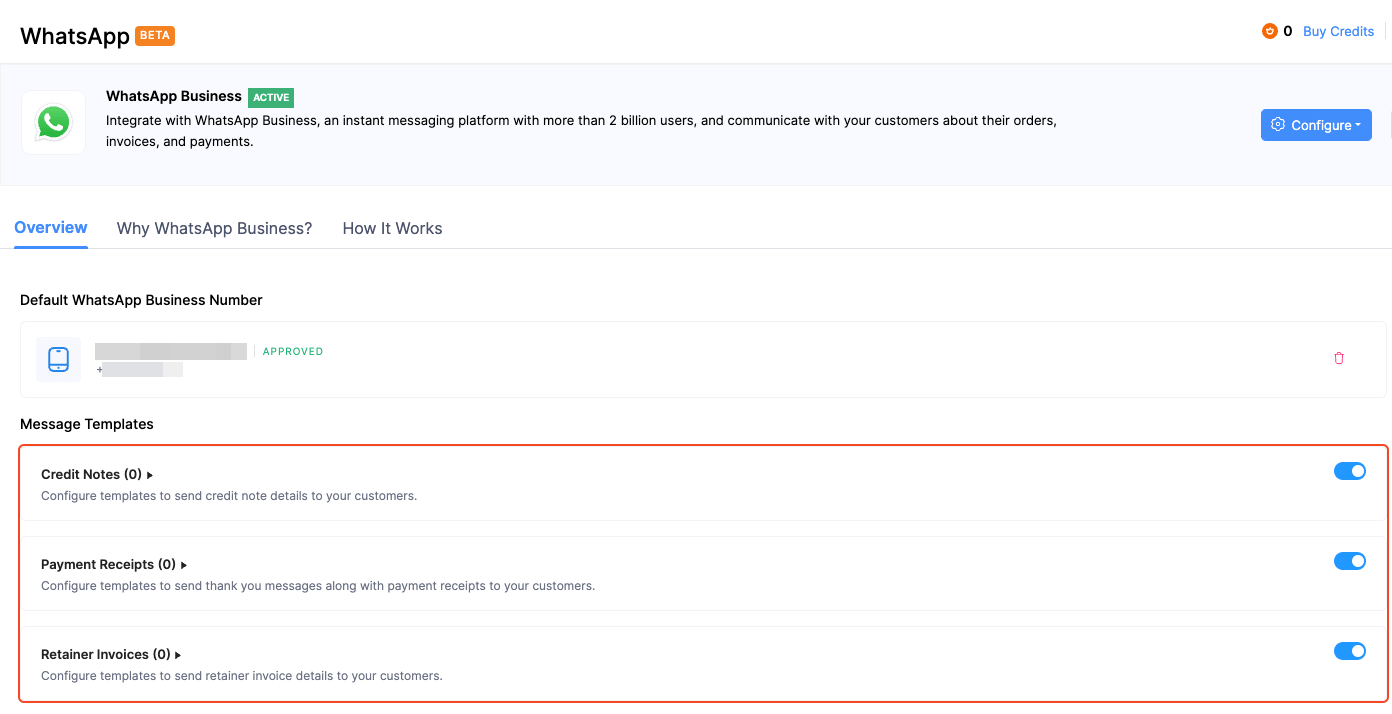The image size is (1392, 714).
Task: Click the green ACTIVE status badge
Action: (271, 97)
